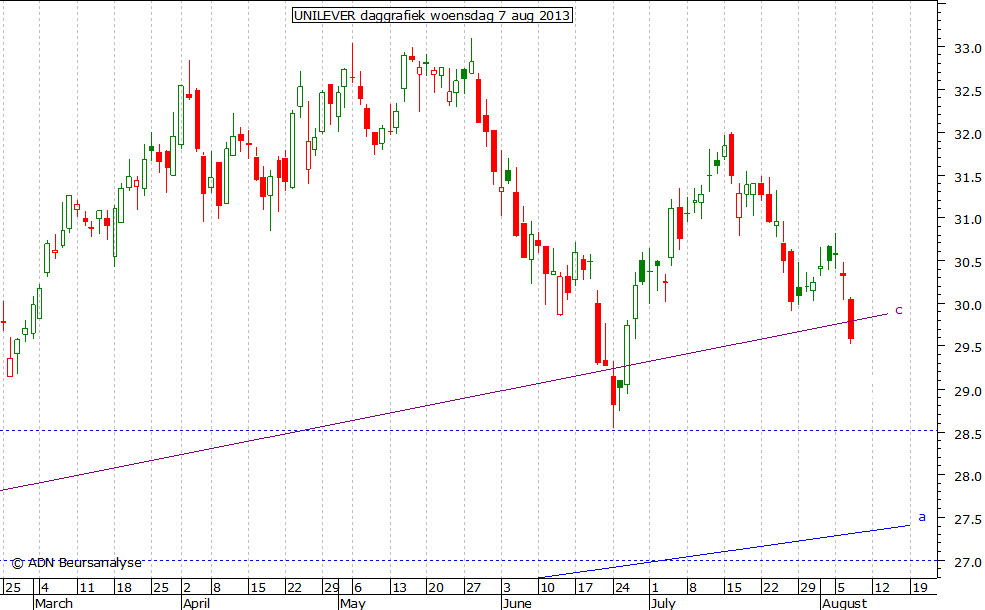
Task: Click the purple trendline label 'c'
Action: [x=899, y=310]
